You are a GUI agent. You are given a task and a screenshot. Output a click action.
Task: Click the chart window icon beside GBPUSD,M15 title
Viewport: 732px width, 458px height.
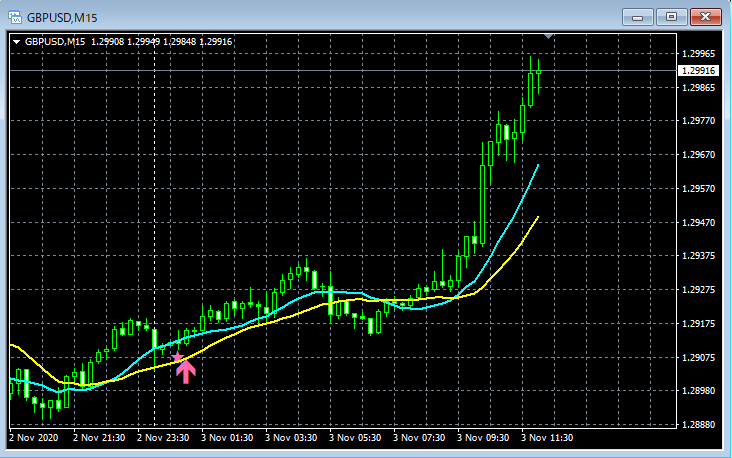tap(15, 18)
